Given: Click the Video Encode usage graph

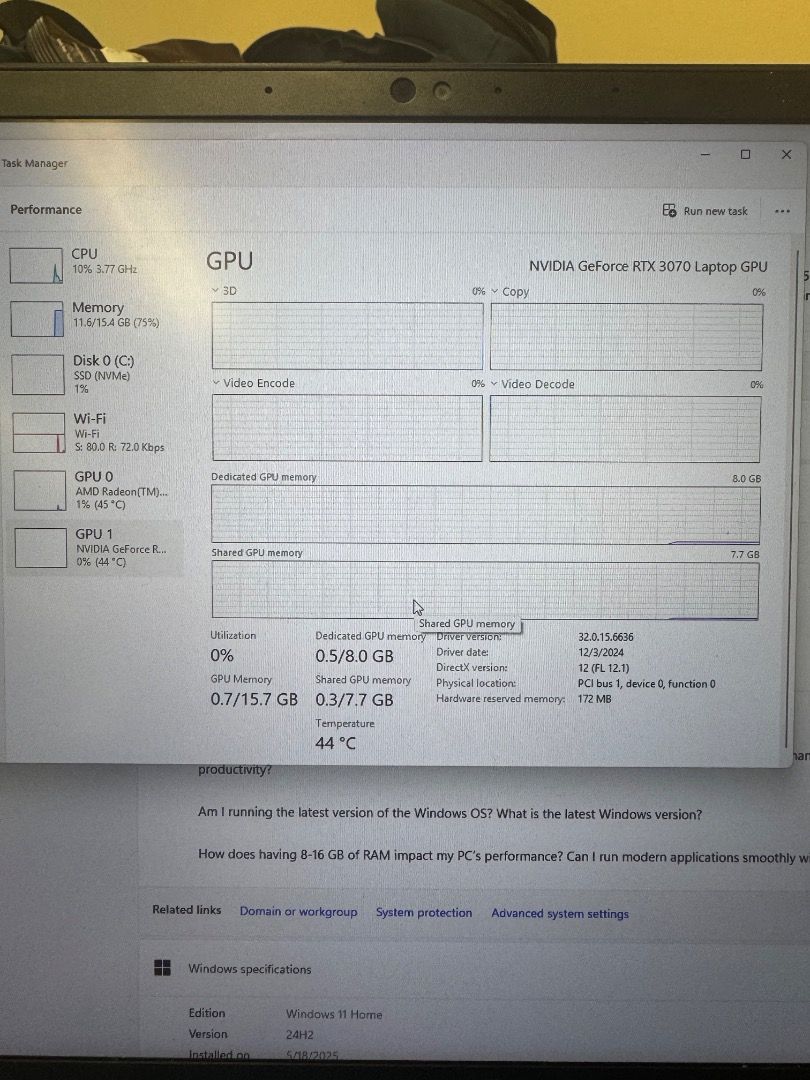Looking at the screenshot, I should click(x=347, y=427).
